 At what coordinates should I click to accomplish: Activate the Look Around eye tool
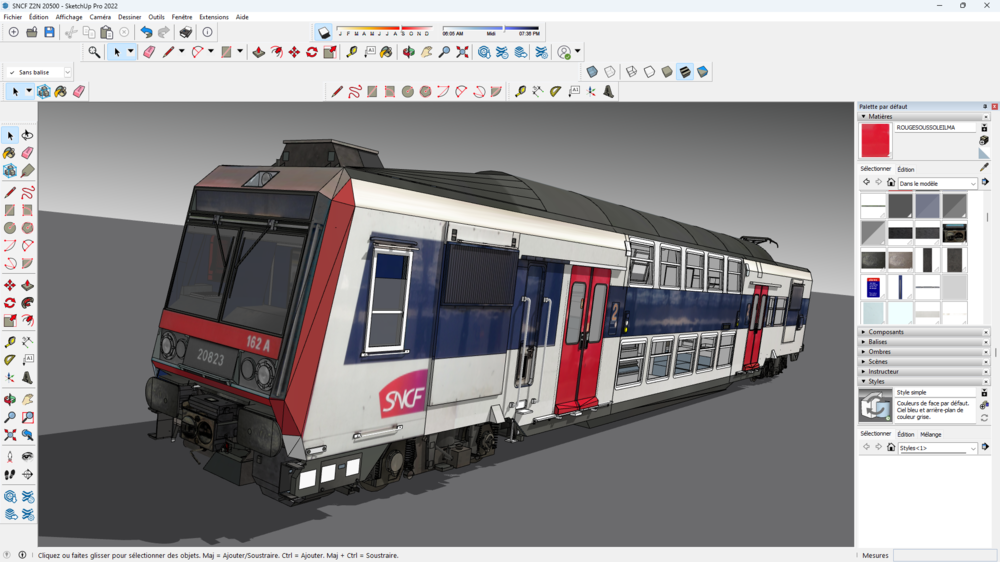[27, 457]
